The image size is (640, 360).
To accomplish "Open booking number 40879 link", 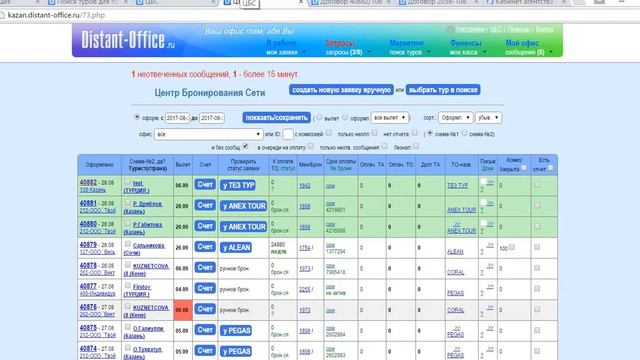I will coord(88,245).
